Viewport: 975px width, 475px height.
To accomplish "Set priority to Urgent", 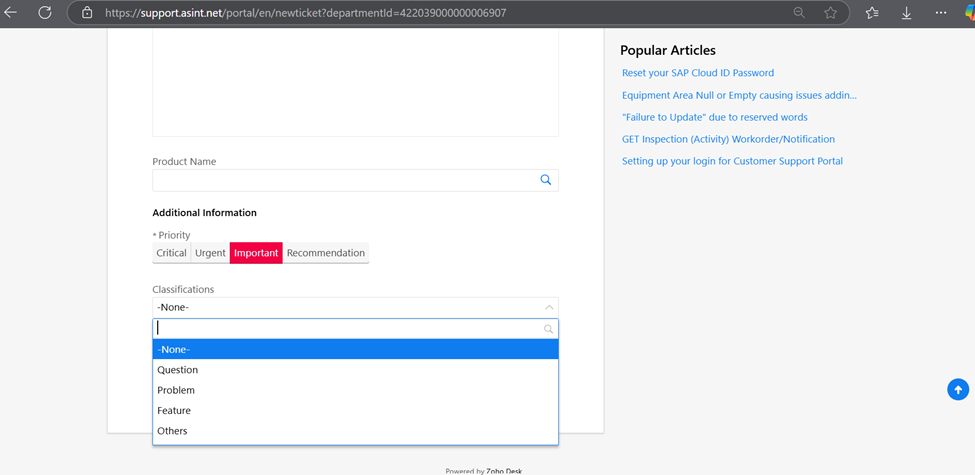I will pyautogui.click(x=210, y=253).
